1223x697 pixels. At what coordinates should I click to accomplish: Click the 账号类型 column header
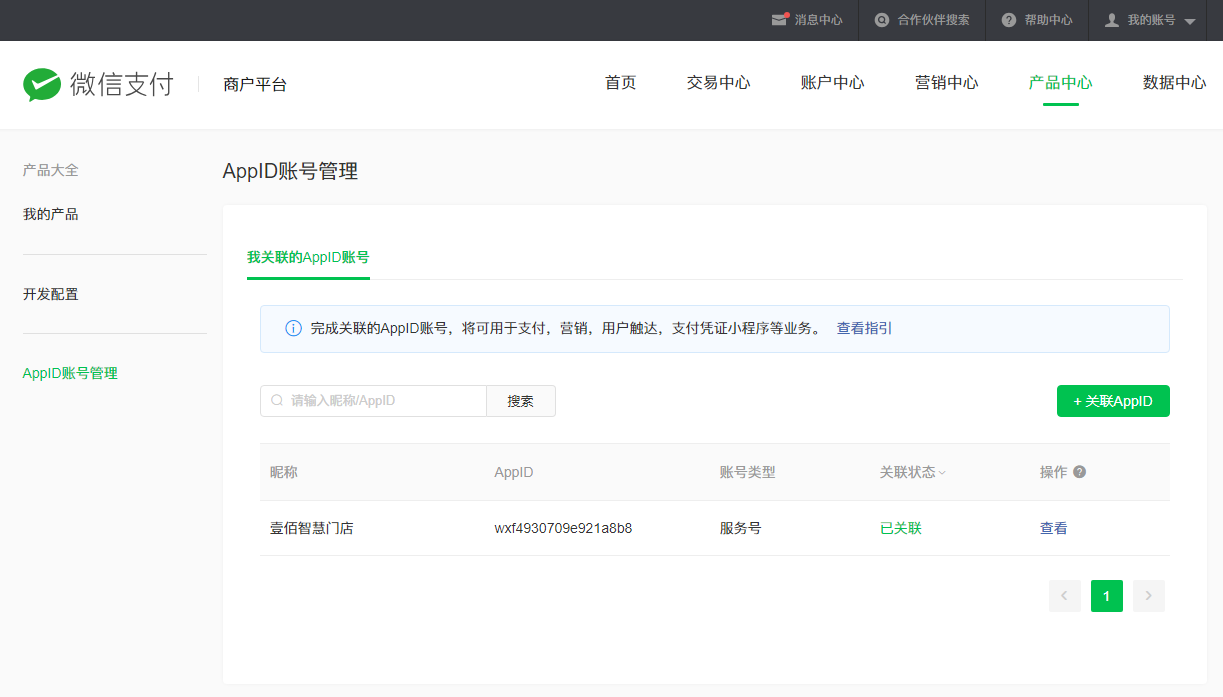point(748,472)
